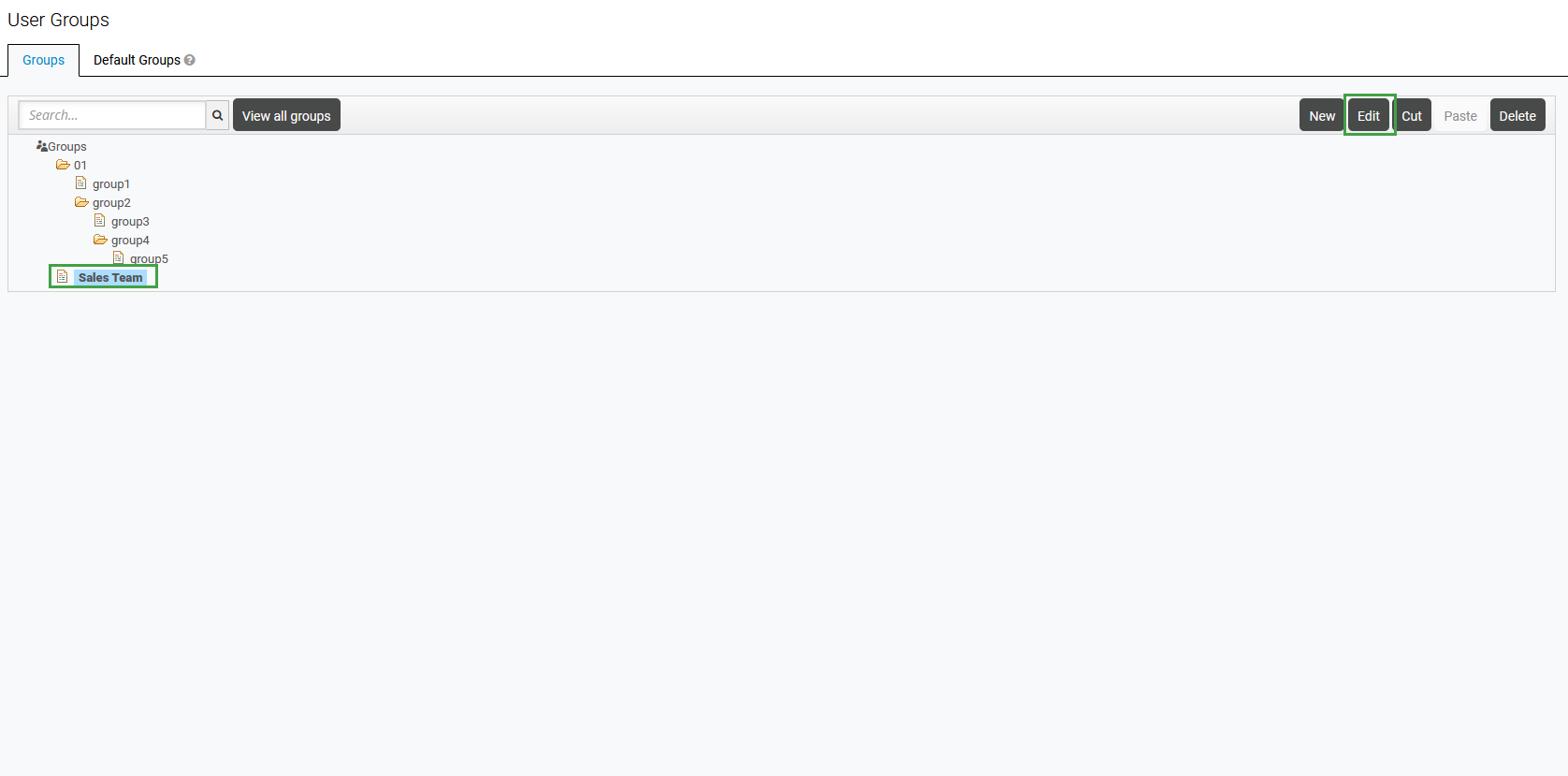Click the Sales Team document icon

63,277
